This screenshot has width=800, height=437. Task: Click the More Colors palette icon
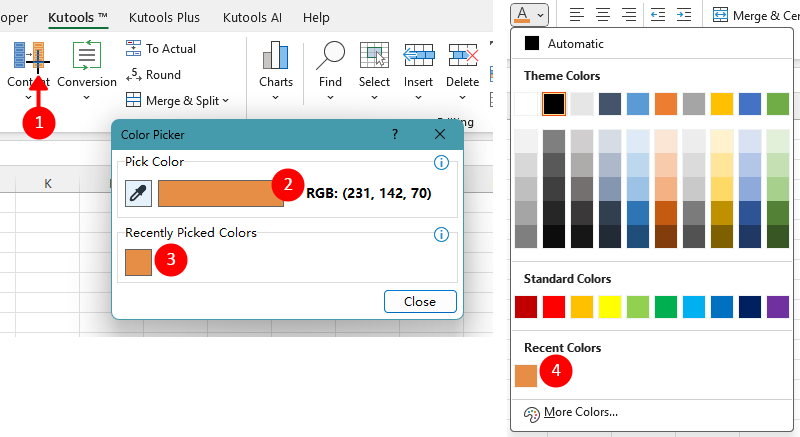[532, 415]
